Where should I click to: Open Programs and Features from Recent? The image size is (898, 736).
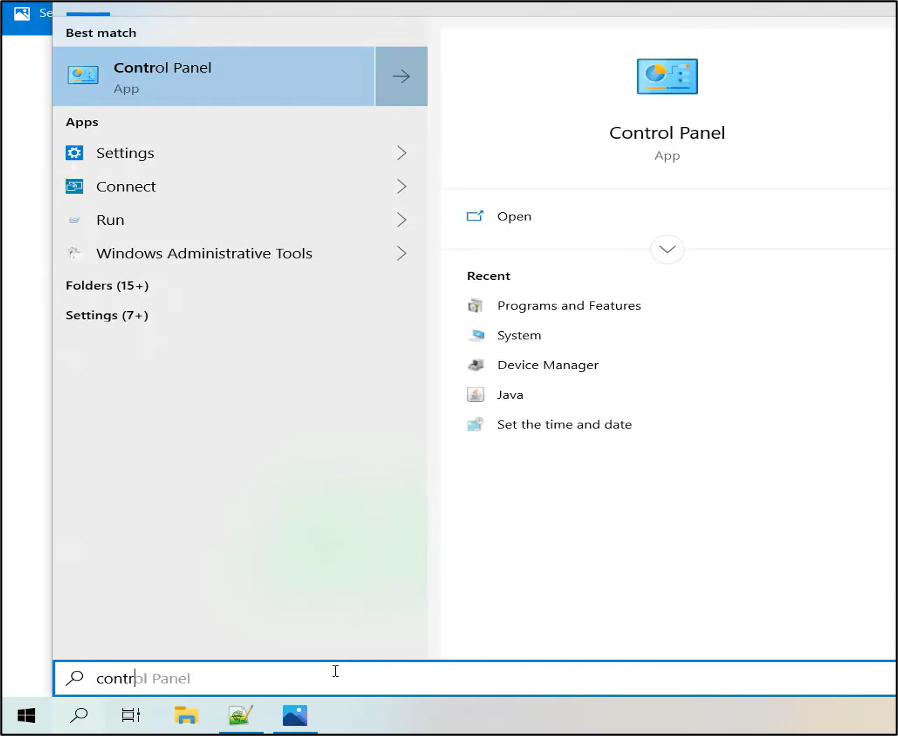pyautogui.click(x=568, y=306)
